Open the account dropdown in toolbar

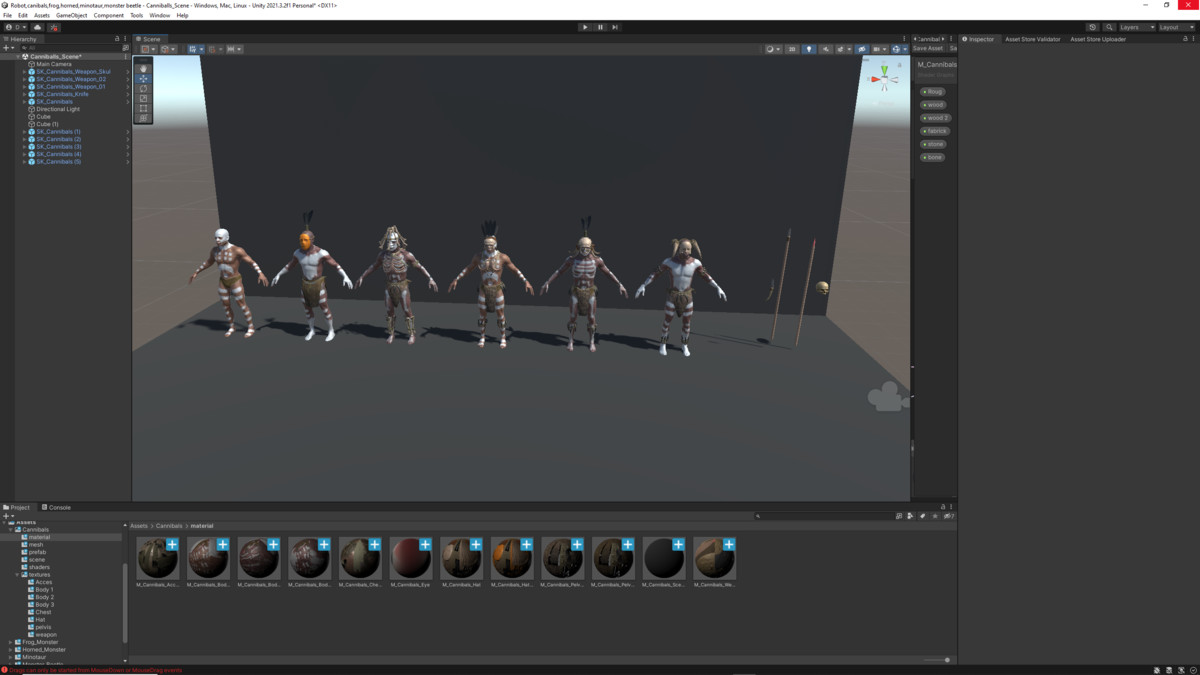click(x=15, y=27)
